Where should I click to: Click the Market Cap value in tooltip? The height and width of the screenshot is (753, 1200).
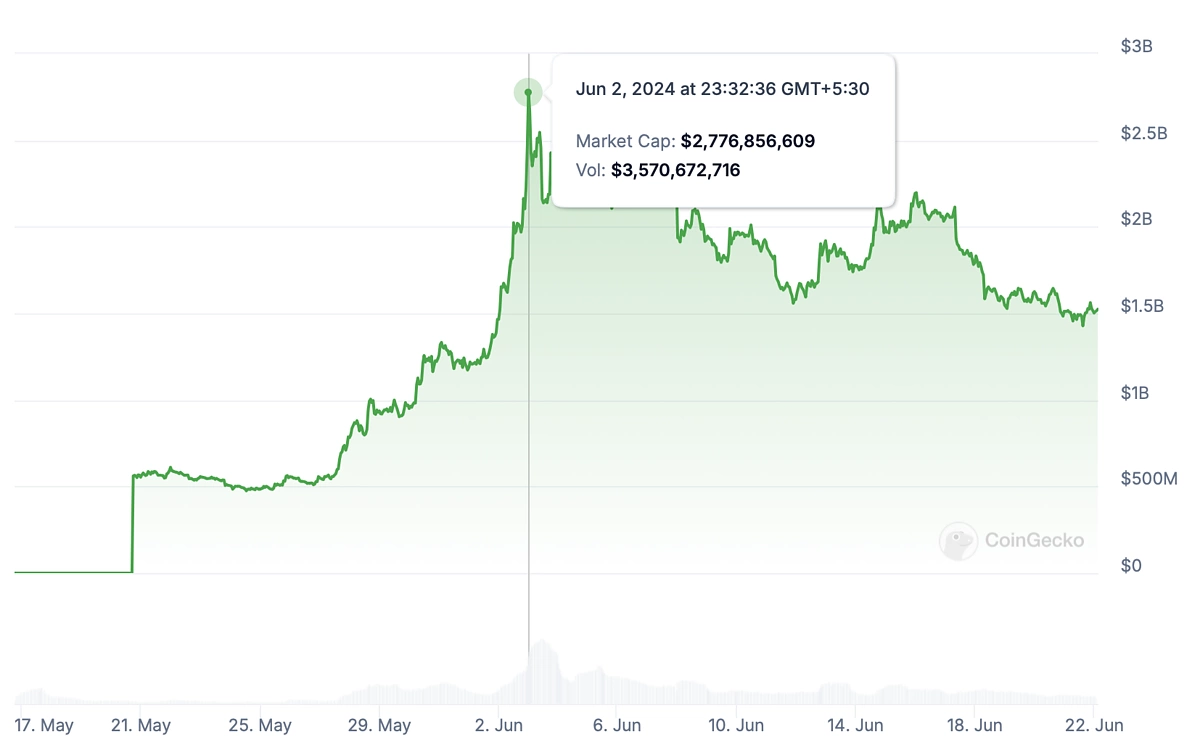[x=748, y=141]
